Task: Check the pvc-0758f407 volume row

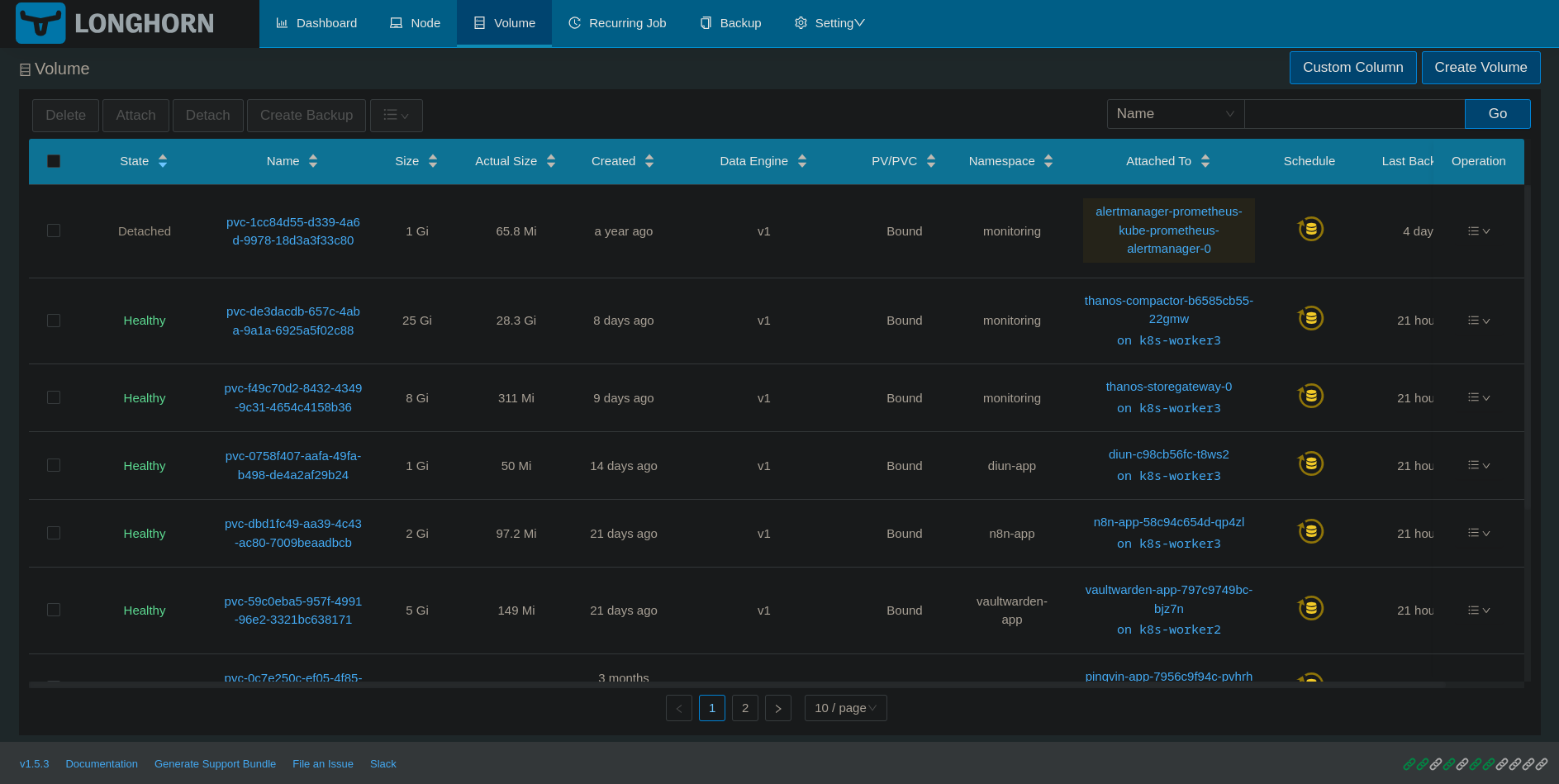Action: click(54, 465)
